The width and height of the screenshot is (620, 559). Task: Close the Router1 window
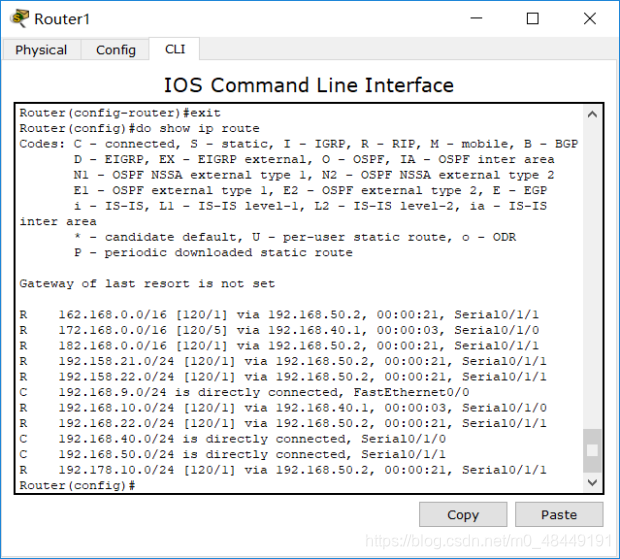(x=590, y=18)
